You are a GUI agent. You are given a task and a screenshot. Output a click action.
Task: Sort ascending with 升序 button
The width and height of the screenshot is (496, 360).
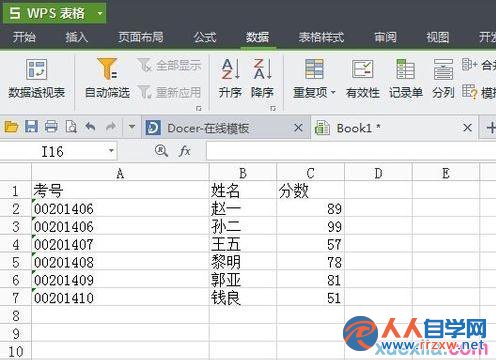[x=230, y=79]
